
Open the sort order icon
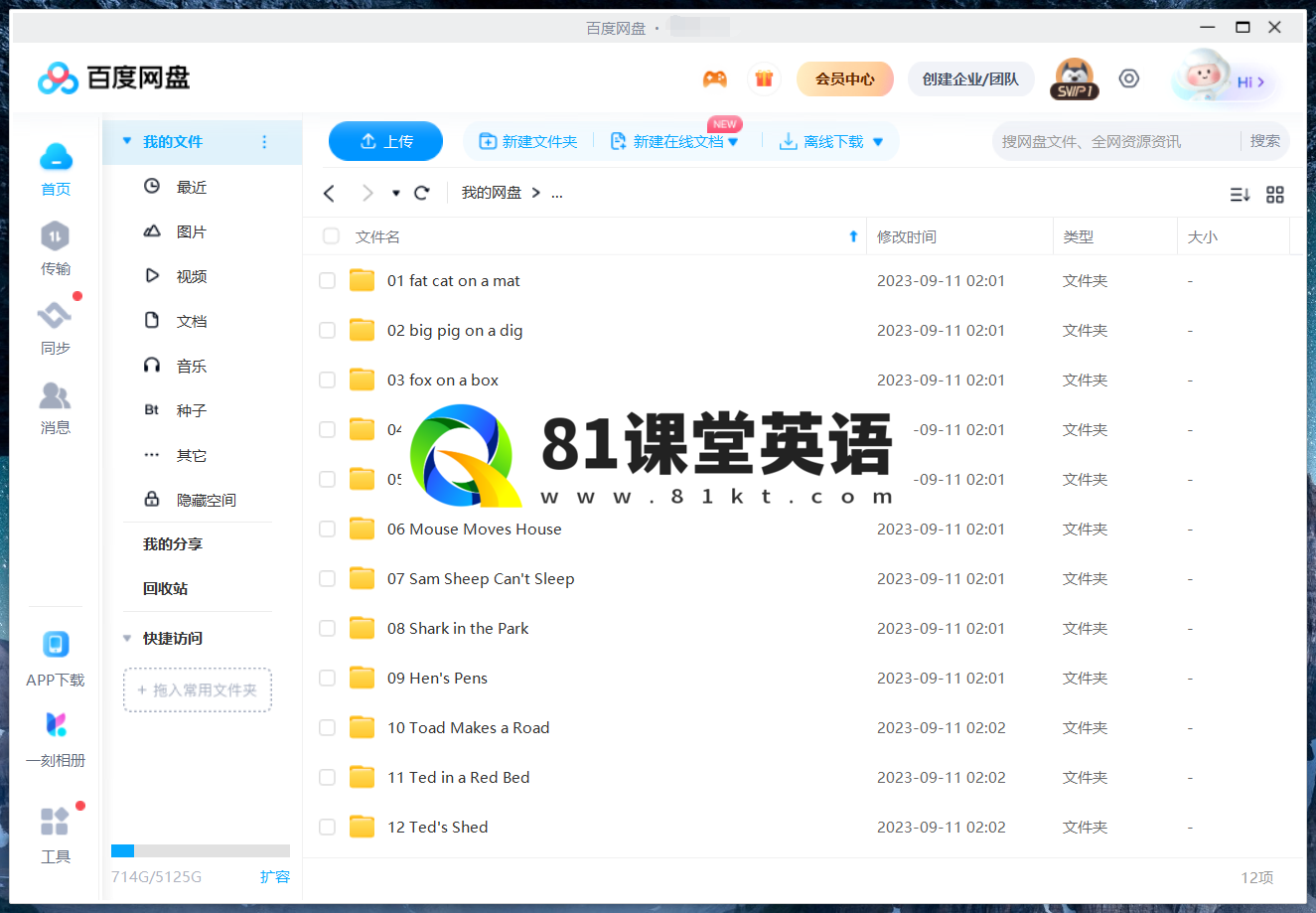pos(1240,195)
